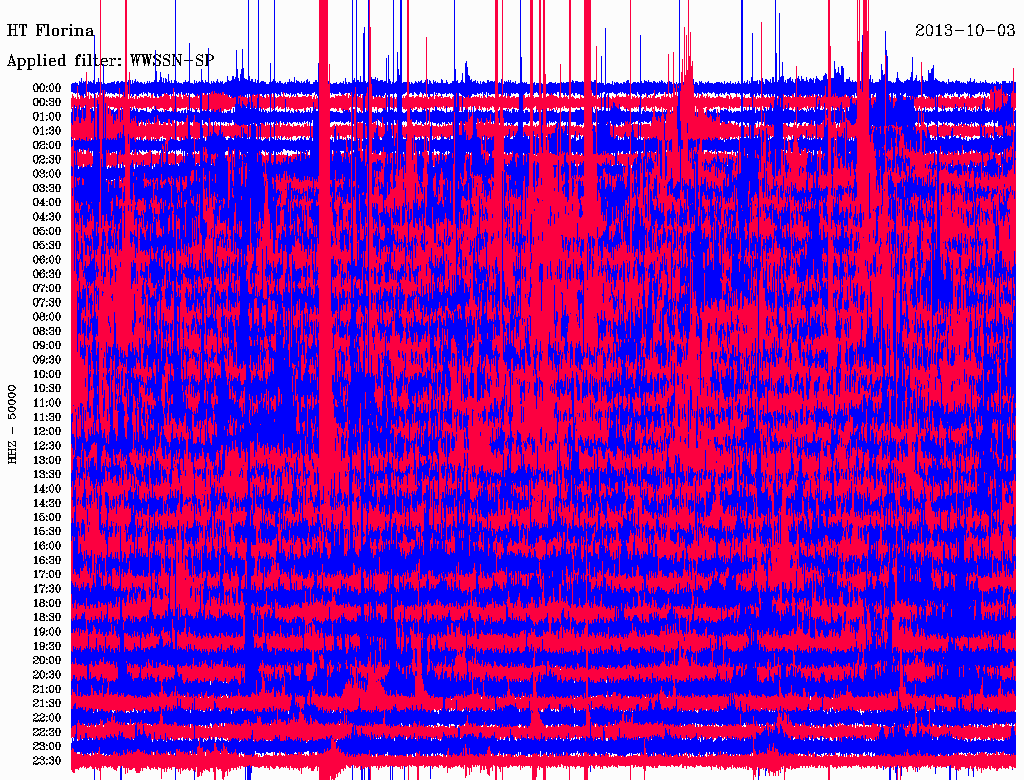Select the 09:00 time label
This screenshot has width=1024, height=780.
point(47,345)
